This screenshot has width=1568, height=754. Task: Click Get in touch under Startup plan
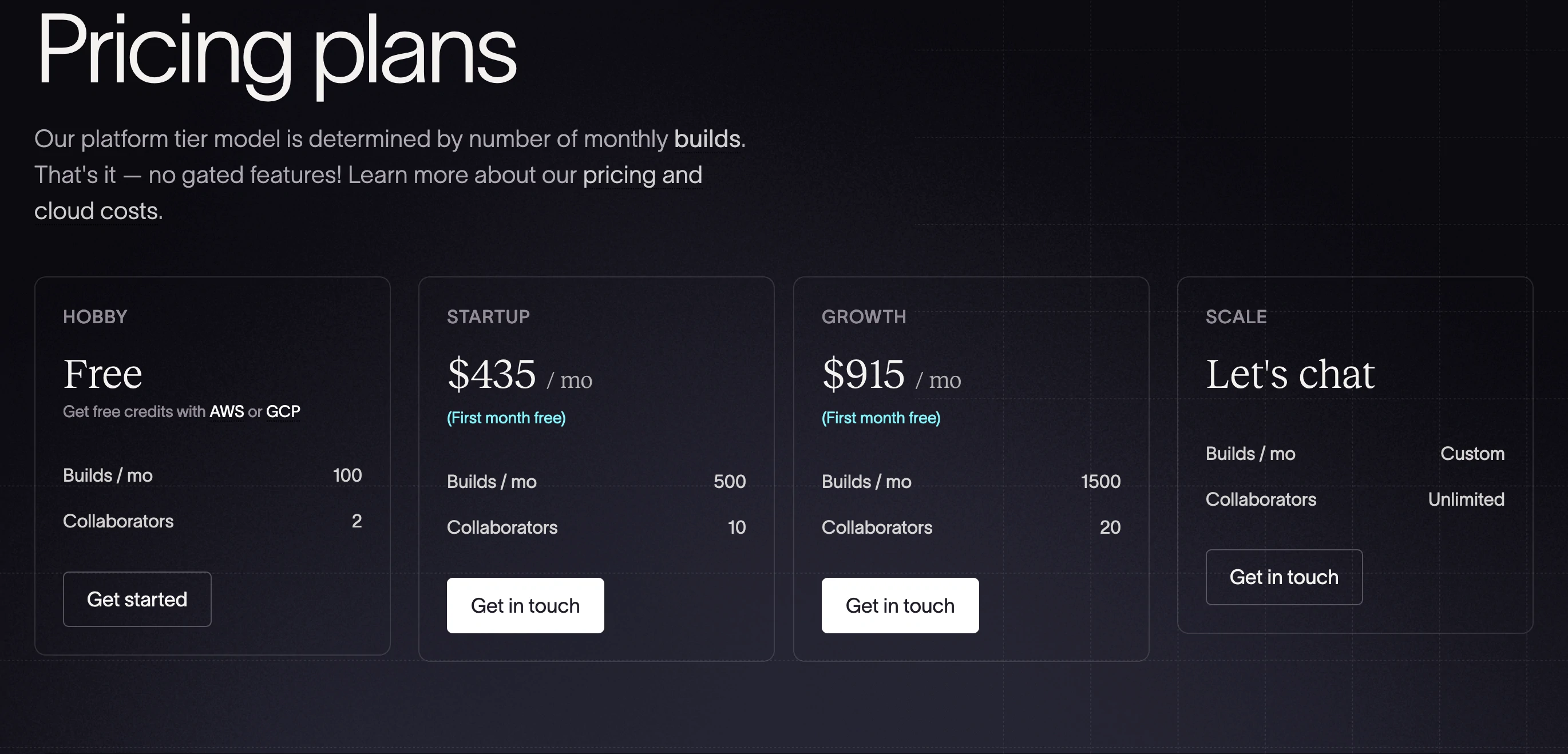pyautogui.click(x=525, y=605)
